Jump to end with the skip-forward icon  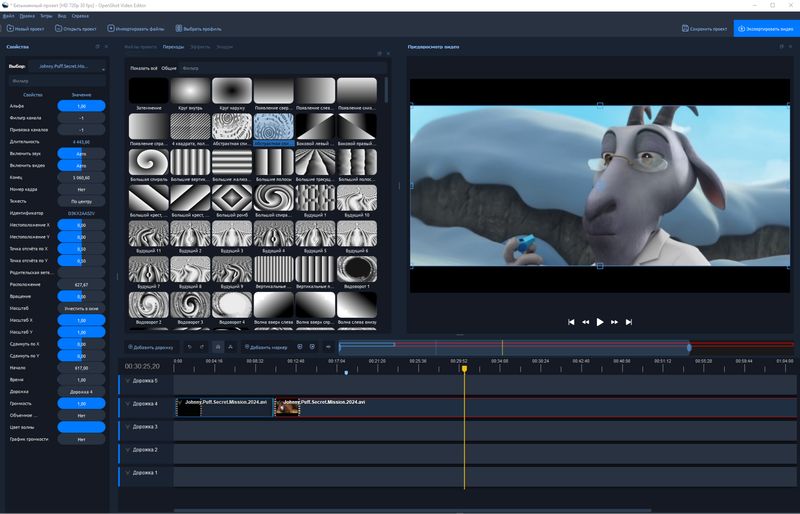tap(628, 322)
